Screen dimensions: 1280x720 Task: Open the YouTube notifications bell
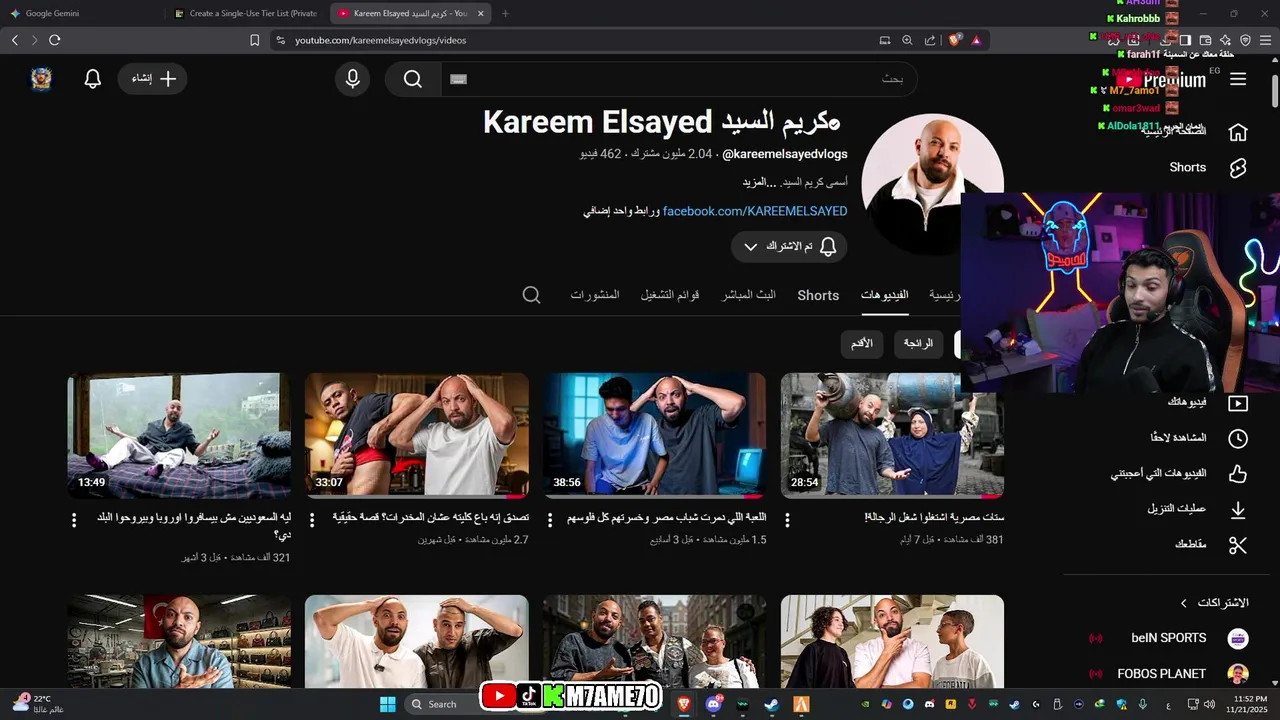[93, 79]
